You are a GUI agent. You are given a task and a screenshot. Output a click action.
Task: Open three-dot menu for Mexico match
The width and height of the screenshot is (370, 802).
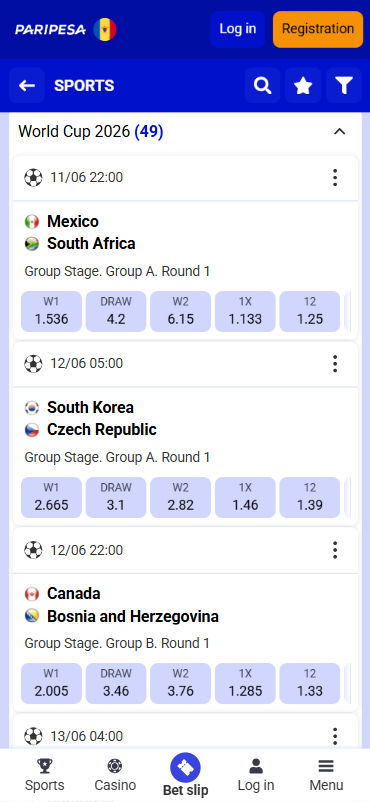point(335,177)
